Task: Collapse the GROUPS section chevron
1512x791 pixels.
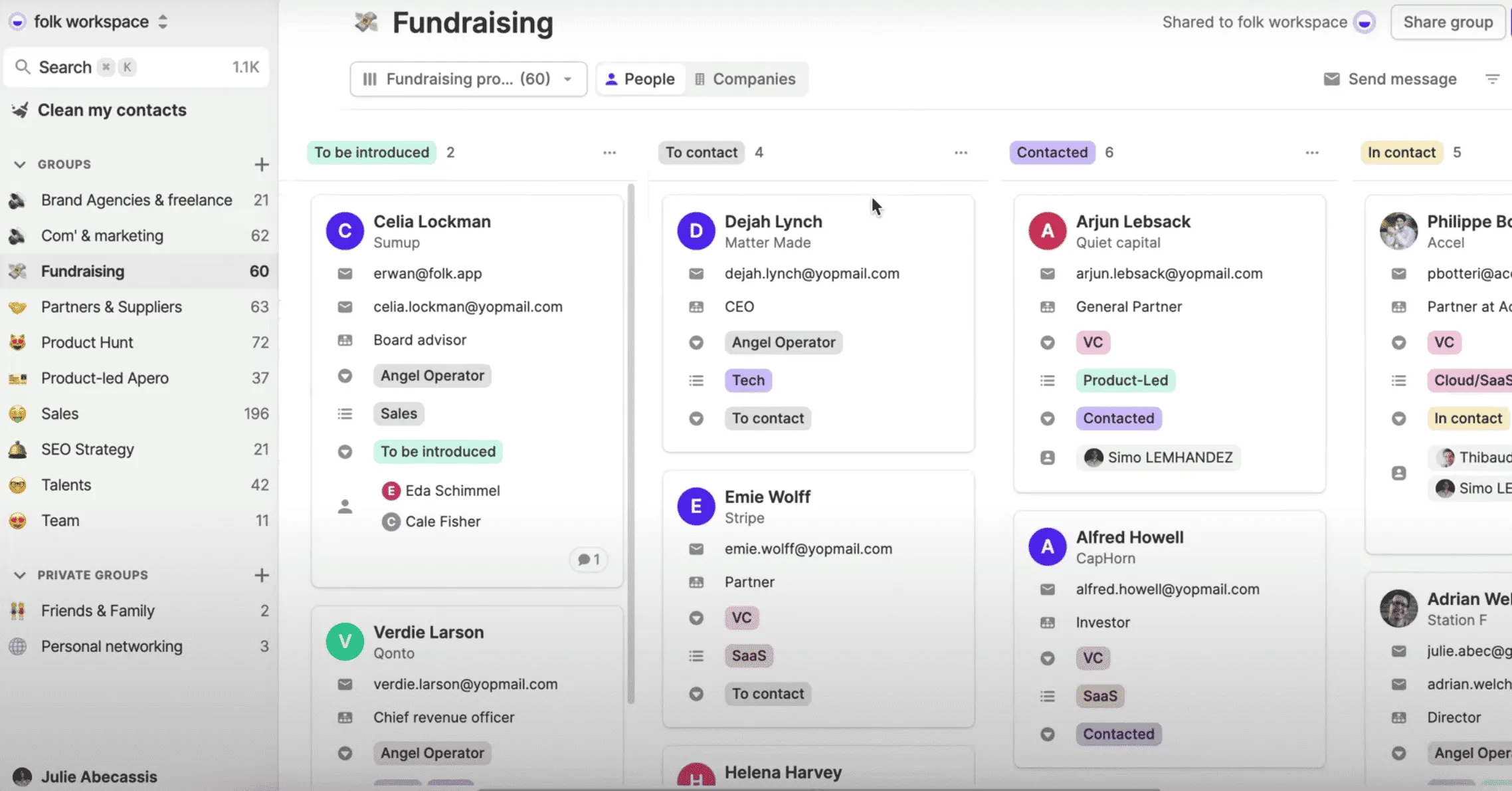Action: 20,164
